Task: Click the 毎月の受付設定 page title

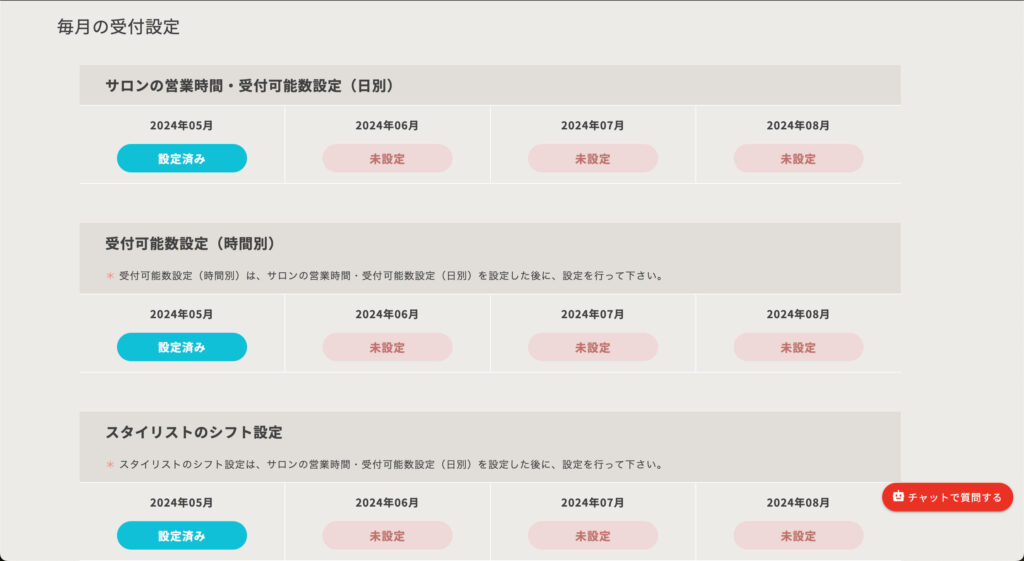Action: pos(118,27)
